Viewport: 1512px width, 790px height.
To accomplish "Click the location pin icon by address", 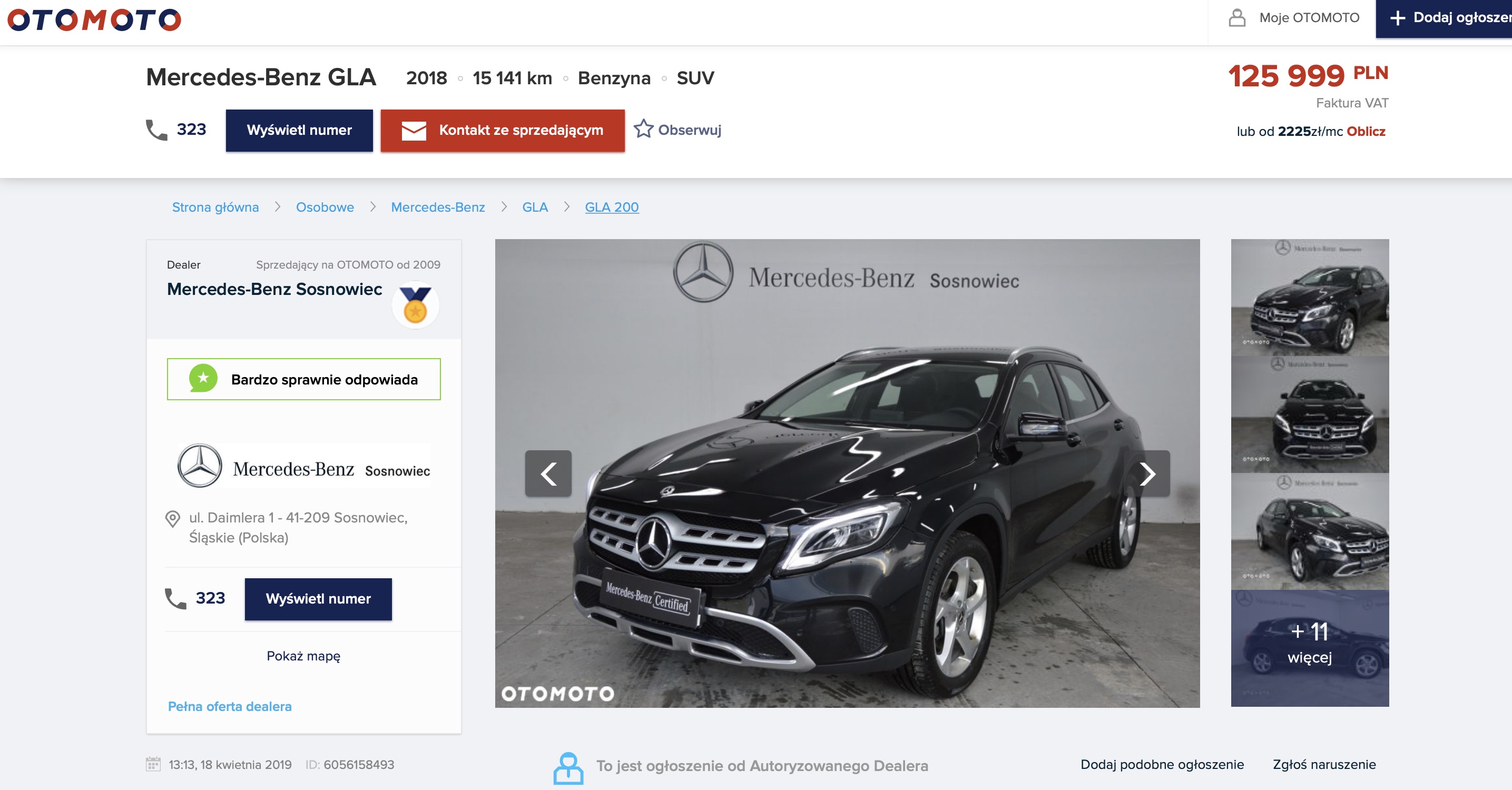I will click(173, 519).
